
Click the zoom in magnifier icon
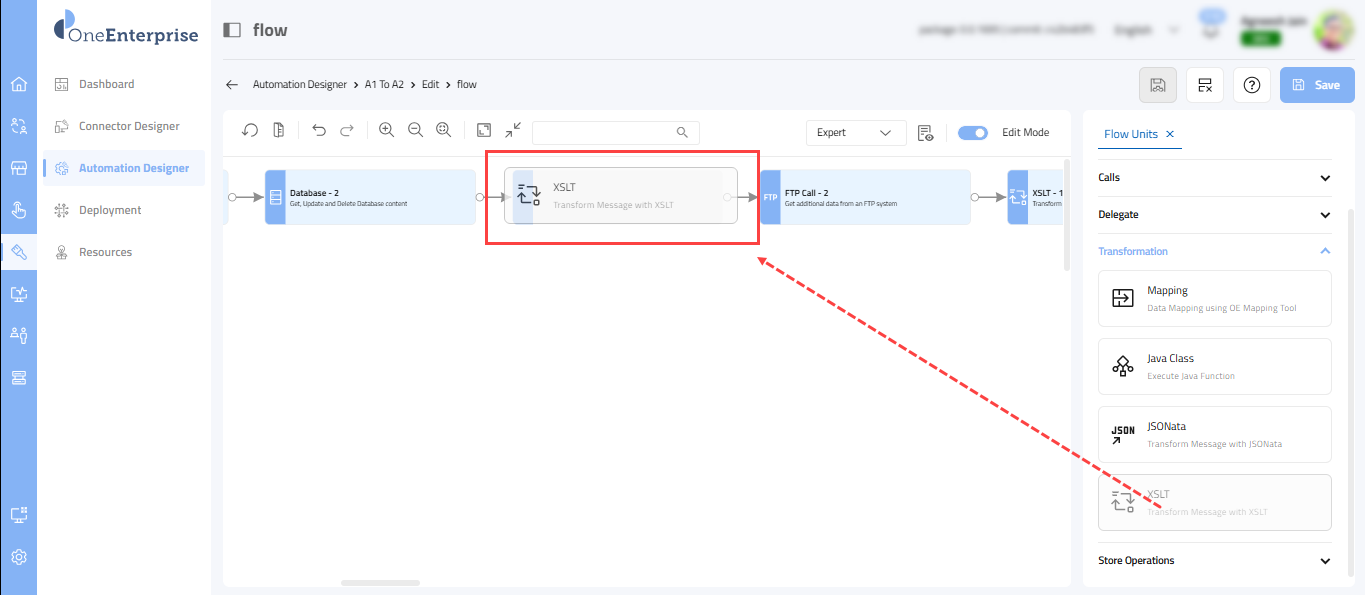pos(386,131)
